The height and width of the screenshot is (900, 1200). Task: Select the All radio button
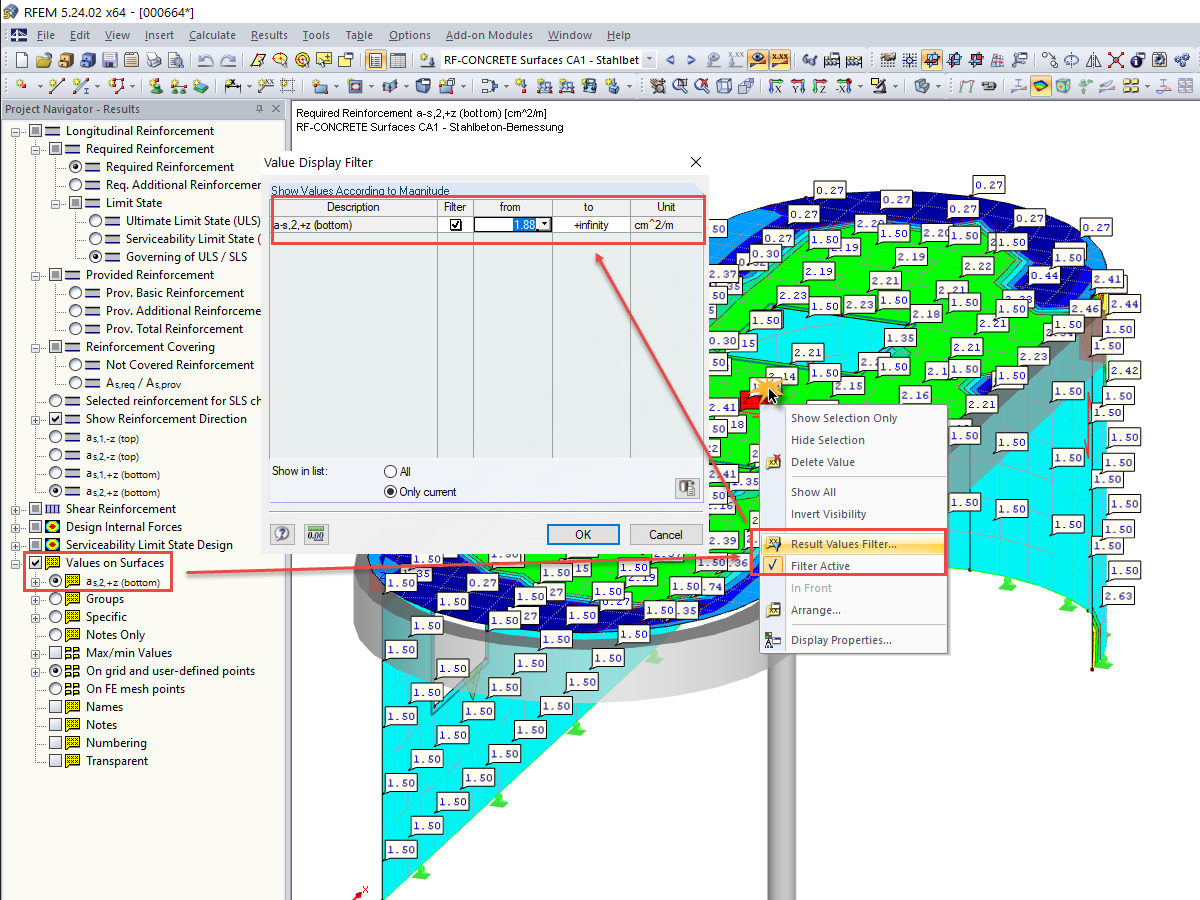(x=391, y=472)
